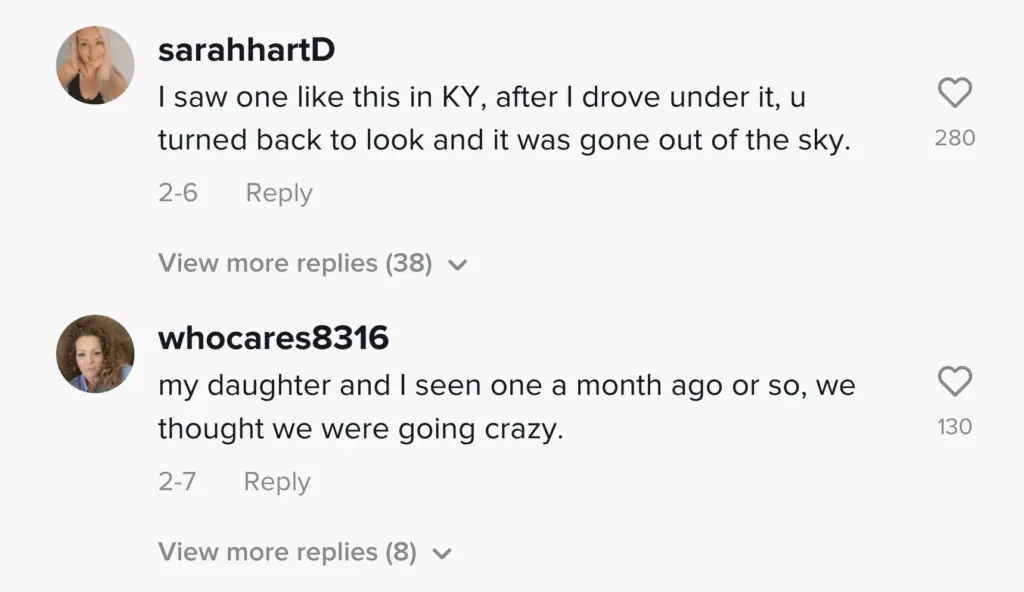The height and width of the screenshot is (592, 1024).
Task: Click the line "turned back to look"
Action: 503,141
